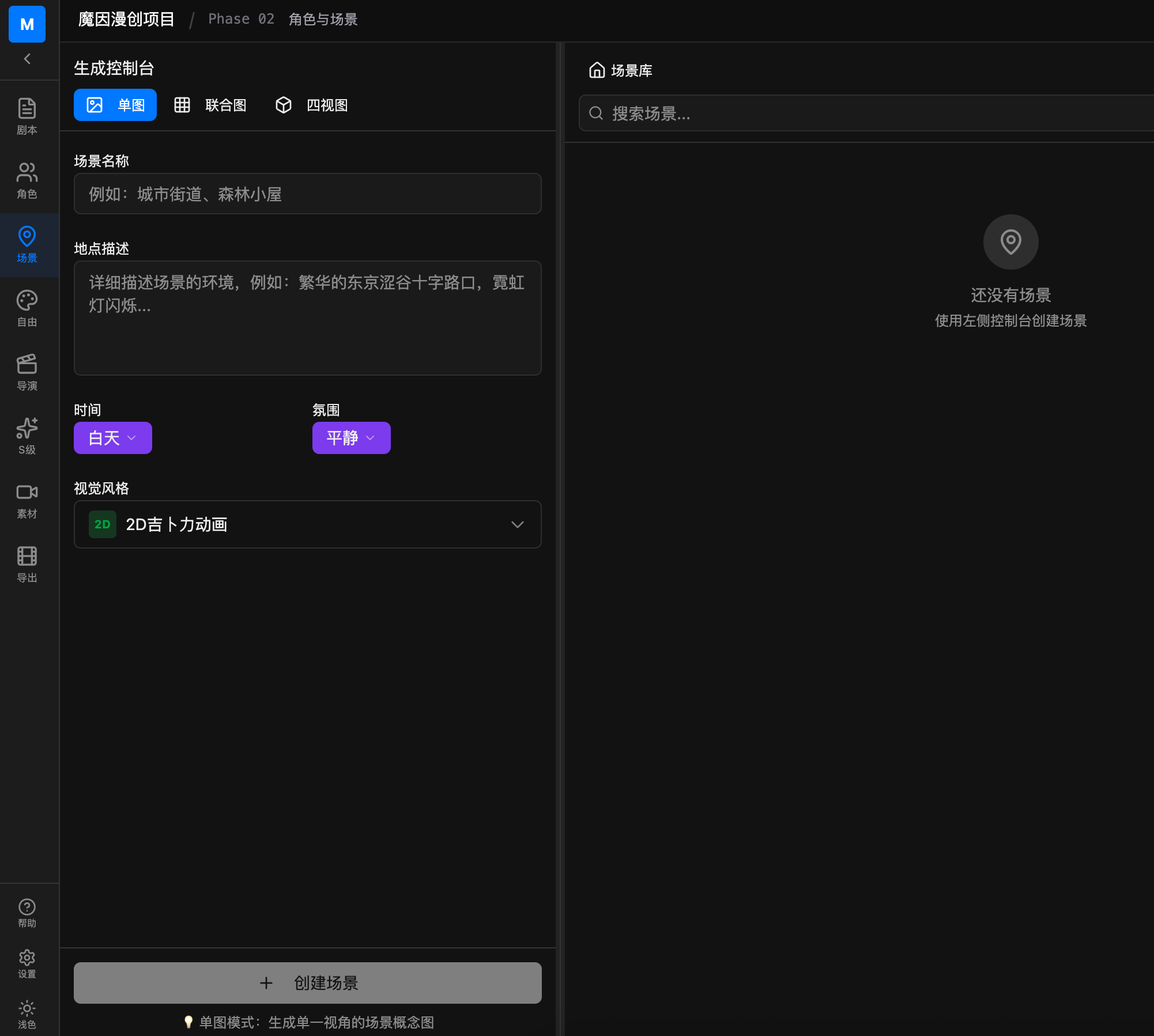Click the 魔因漫创项目 breadcrumb link
Screen dimensions: 1154x1036
coord(126,20)
